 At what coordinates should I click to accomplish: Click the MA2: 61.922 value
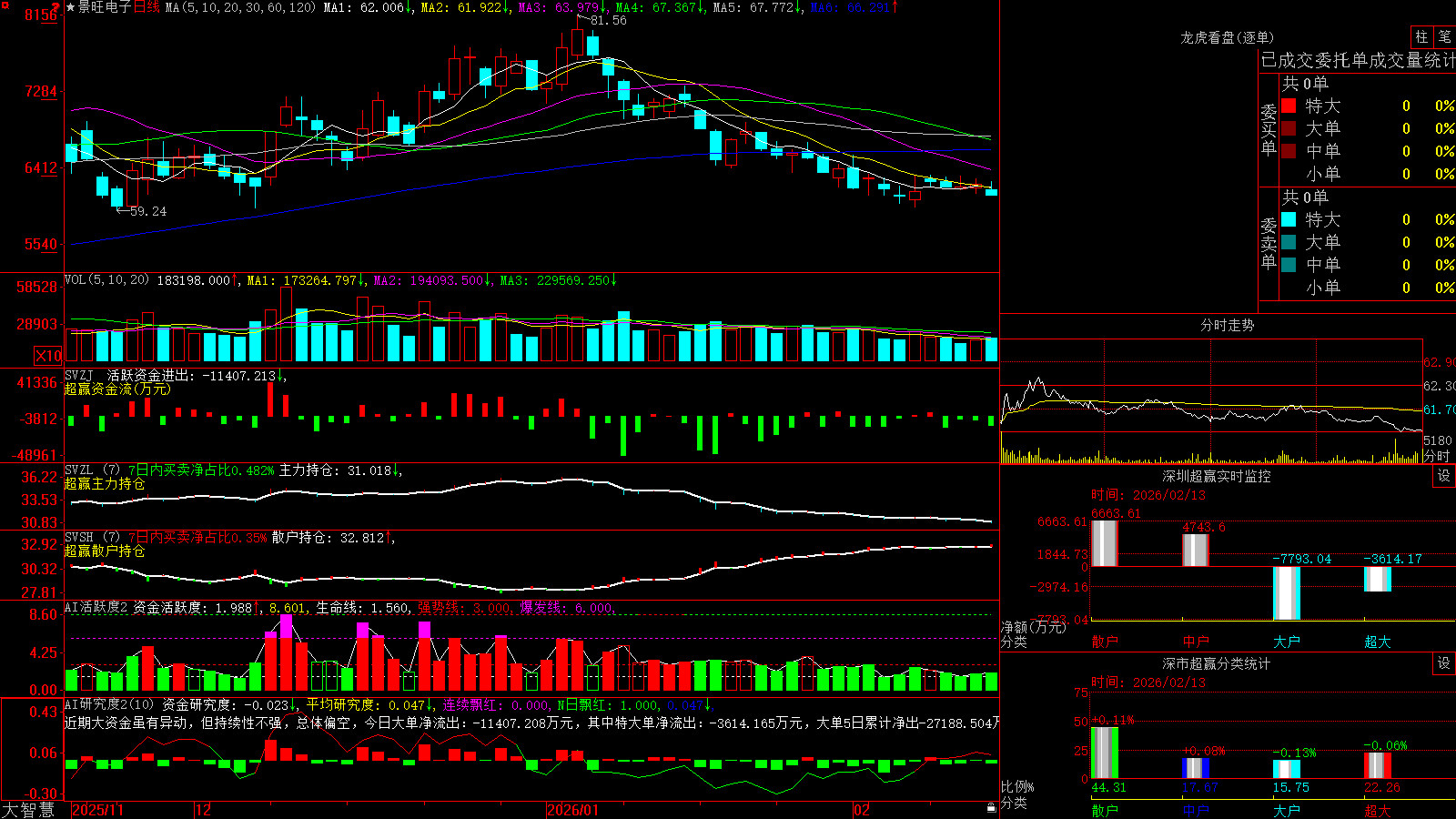click(x=465, y=7)
